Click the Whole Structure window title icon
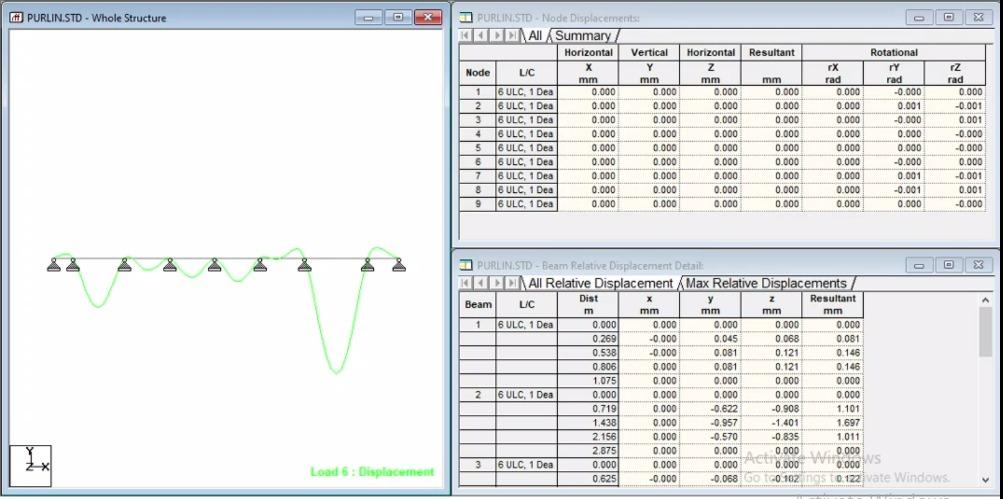The height and width of the screenshot is (499, 1003). tap(16, 18)
